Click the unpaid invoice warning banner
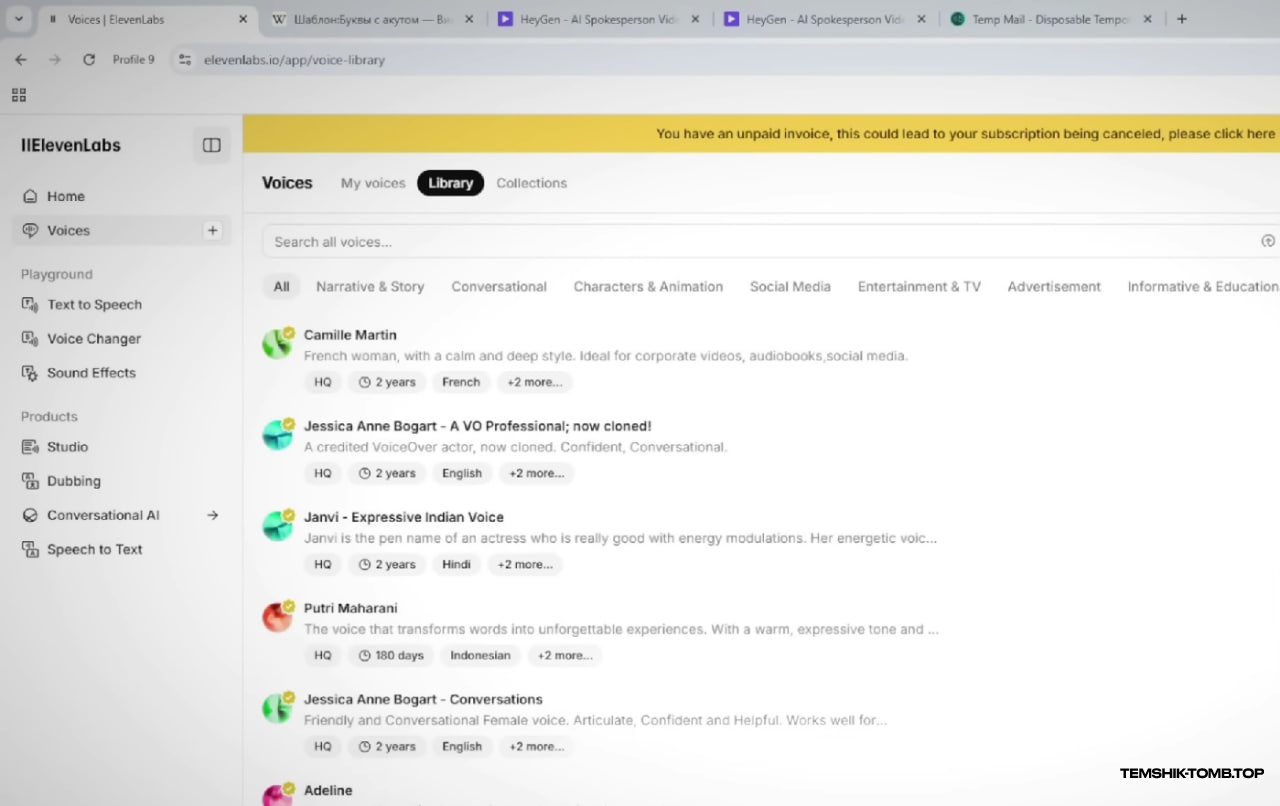This screenshot has width=1280, height=806. point(761,133)
